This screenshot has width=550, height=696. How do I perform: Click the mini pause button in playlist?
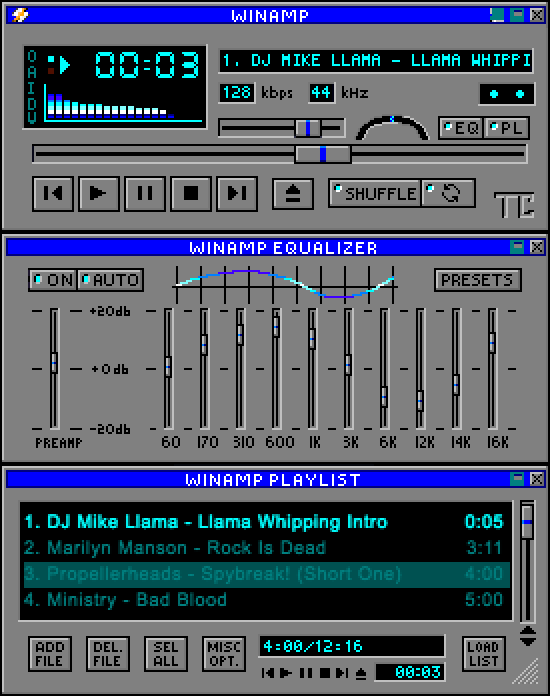pos(306,673)
